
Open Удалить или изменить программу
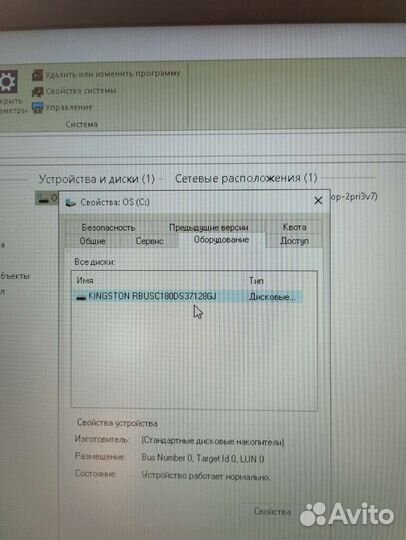click(113, 74)
